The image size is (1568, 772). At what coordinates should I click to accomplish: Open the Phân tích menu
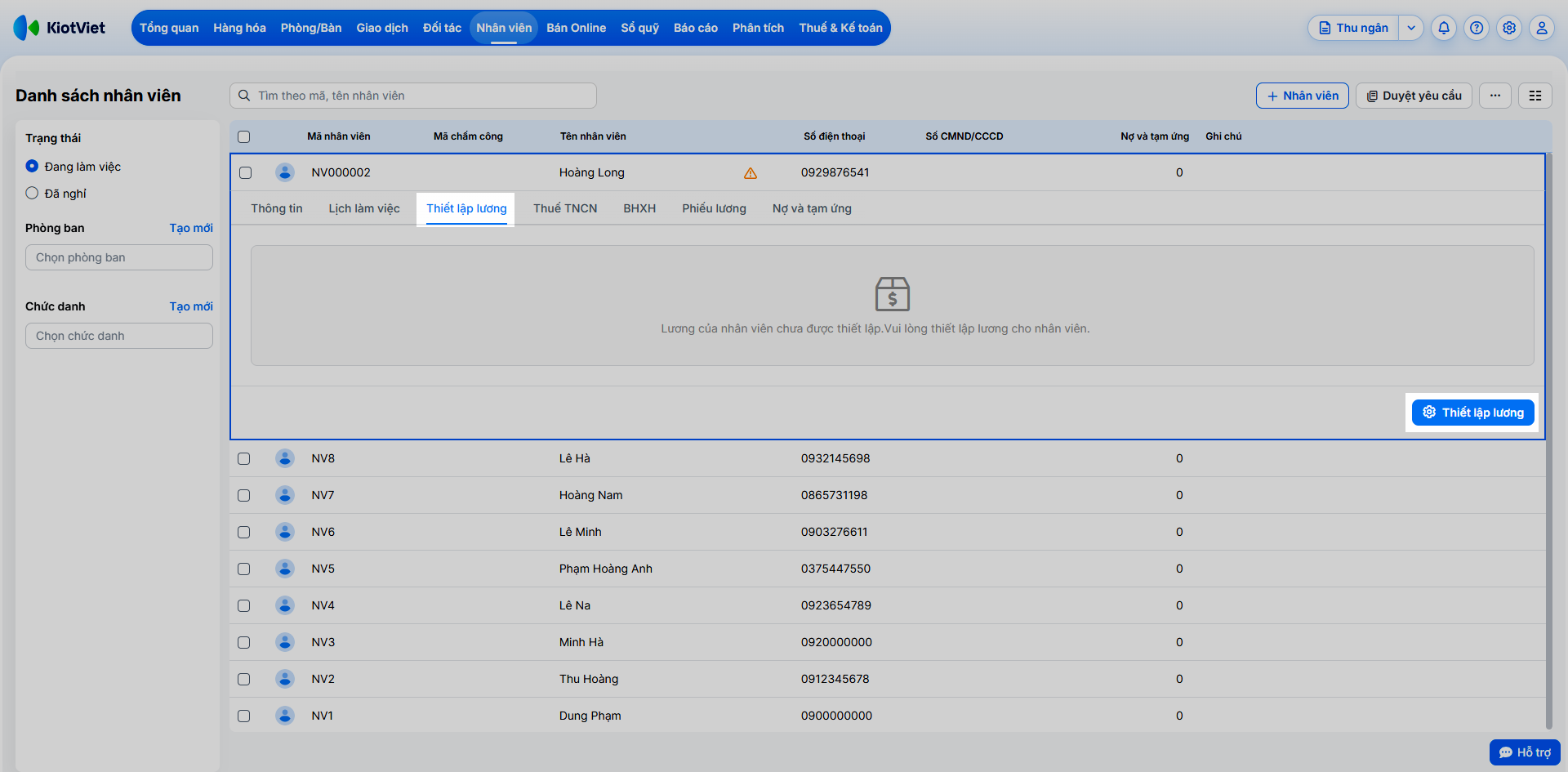point(758,28)
